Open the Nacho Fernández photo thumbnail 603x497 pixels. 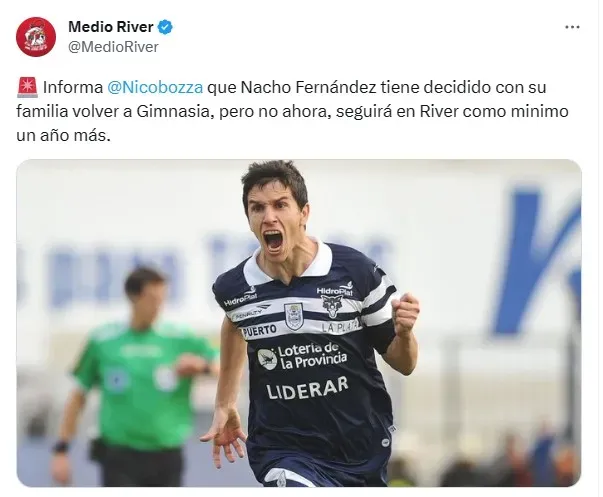[x=299, y=323]
